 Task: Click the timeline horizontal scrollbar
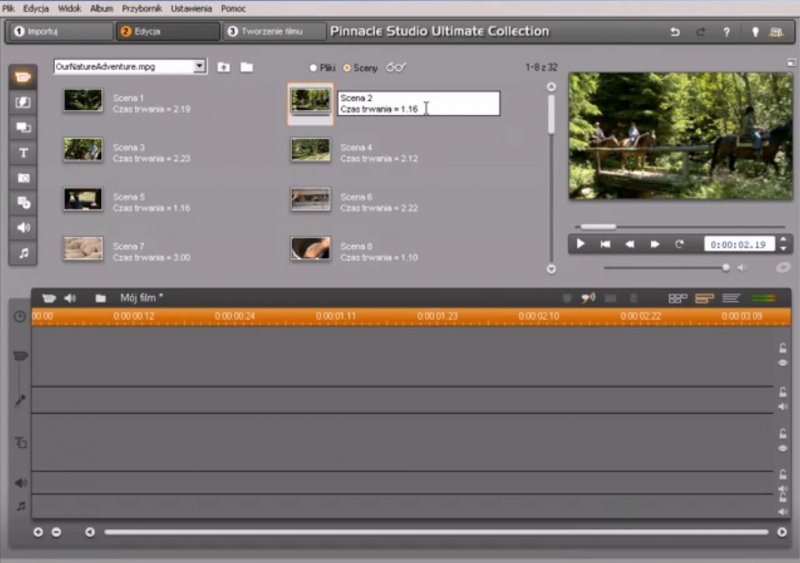(x=436, y=532)
